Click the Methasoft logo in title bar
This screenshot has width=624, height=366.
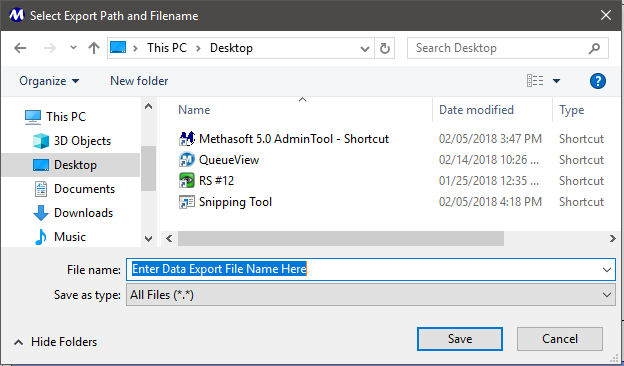[16, 15]
